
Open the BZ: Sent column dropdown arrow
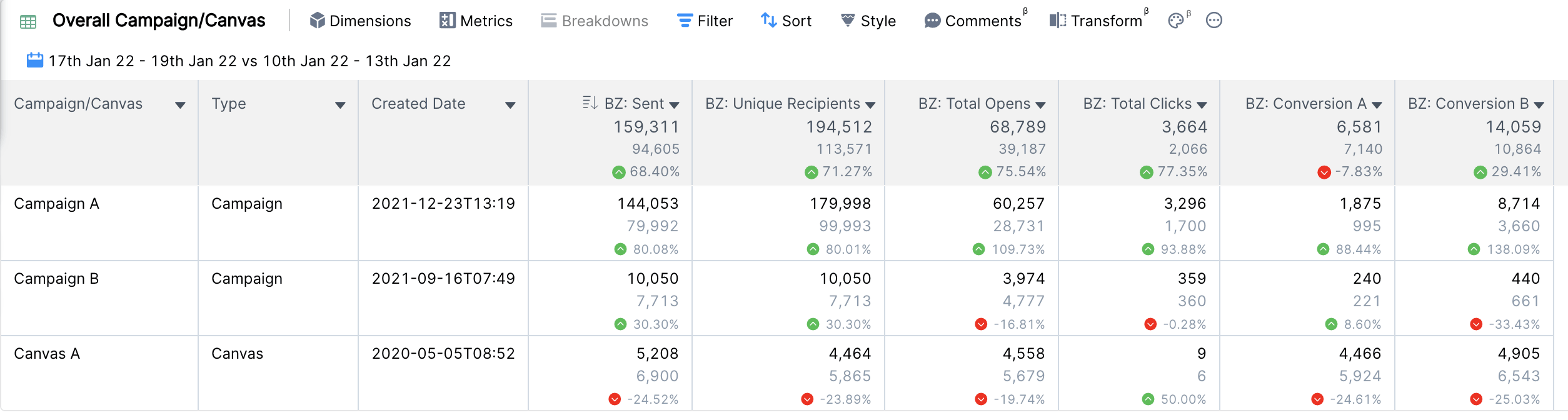click(674, 105)
